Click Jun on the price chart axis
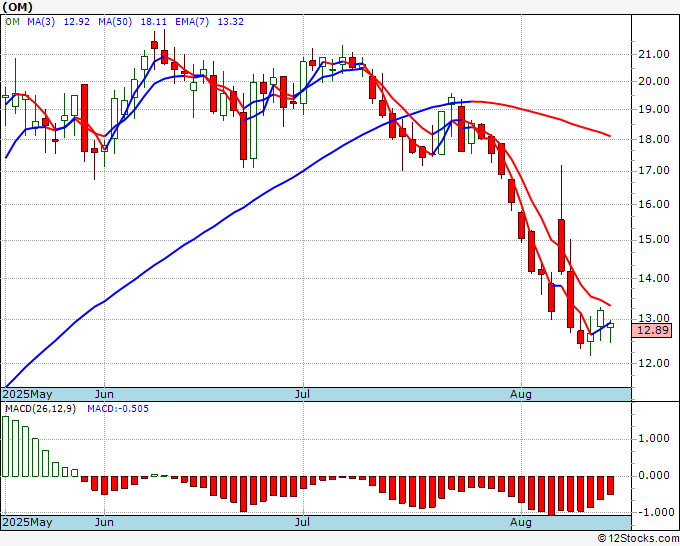Viewport: 680px width, 546px height. pos(104,394)
